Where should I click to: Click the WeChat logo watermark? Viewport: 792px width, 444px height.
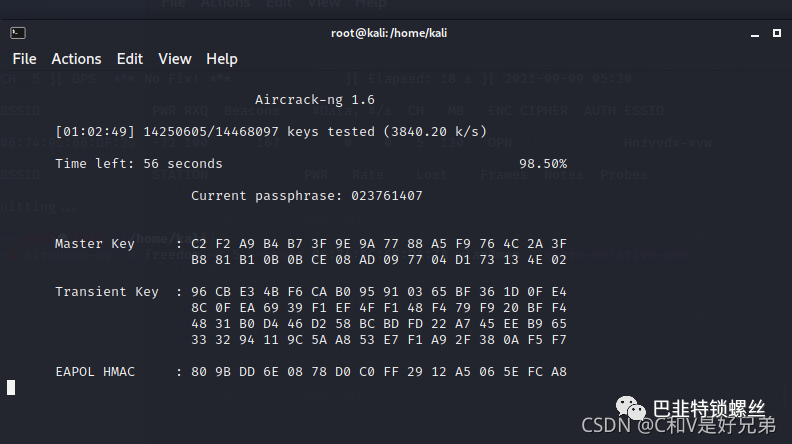pyautogui.click(x=630, y=408)
